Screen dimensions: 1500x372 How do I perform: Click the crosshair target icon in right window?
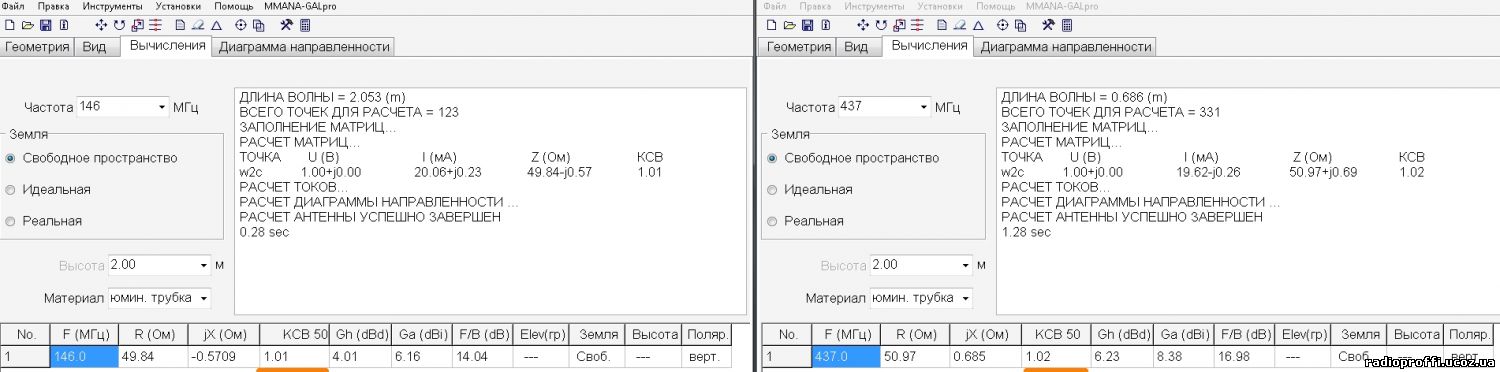[x=1003, y=25]
